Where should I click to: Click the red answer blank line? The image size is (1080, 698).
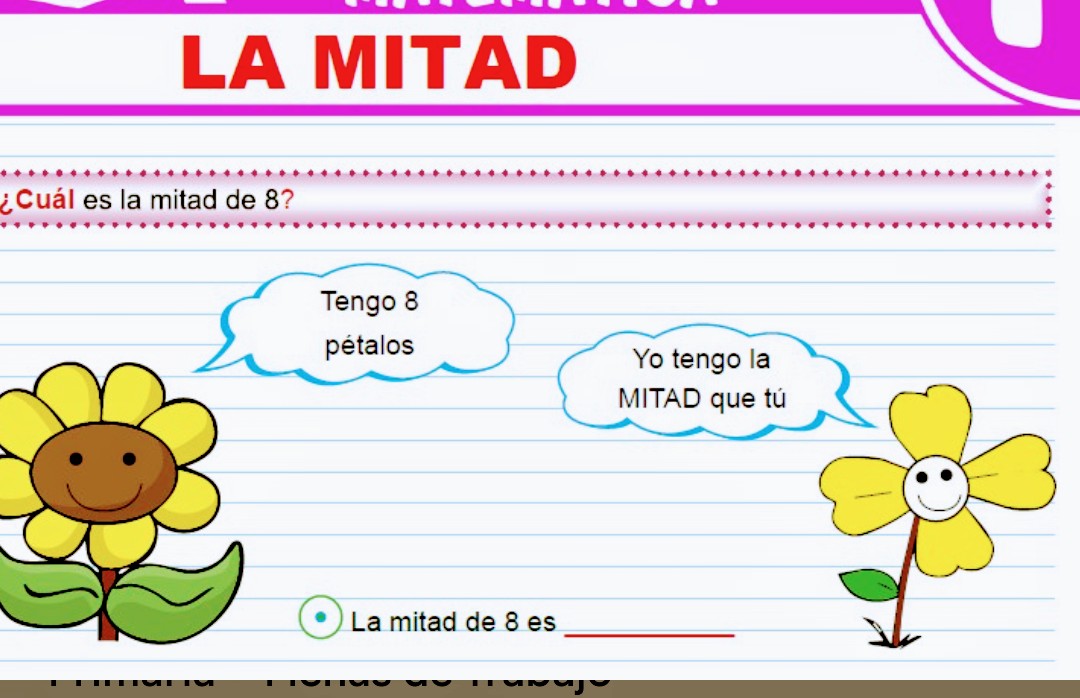click(650, 635)
